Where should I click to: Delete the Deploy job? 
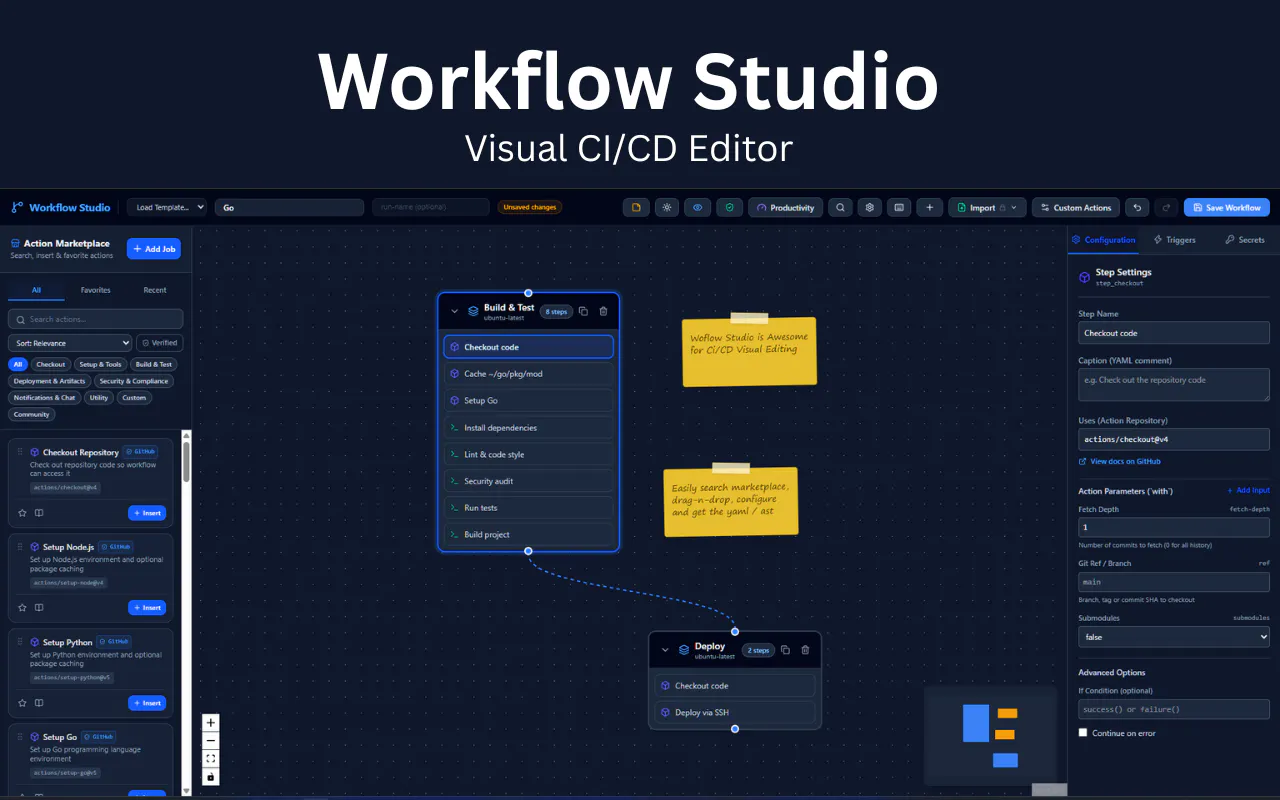(x=805, y=650)
